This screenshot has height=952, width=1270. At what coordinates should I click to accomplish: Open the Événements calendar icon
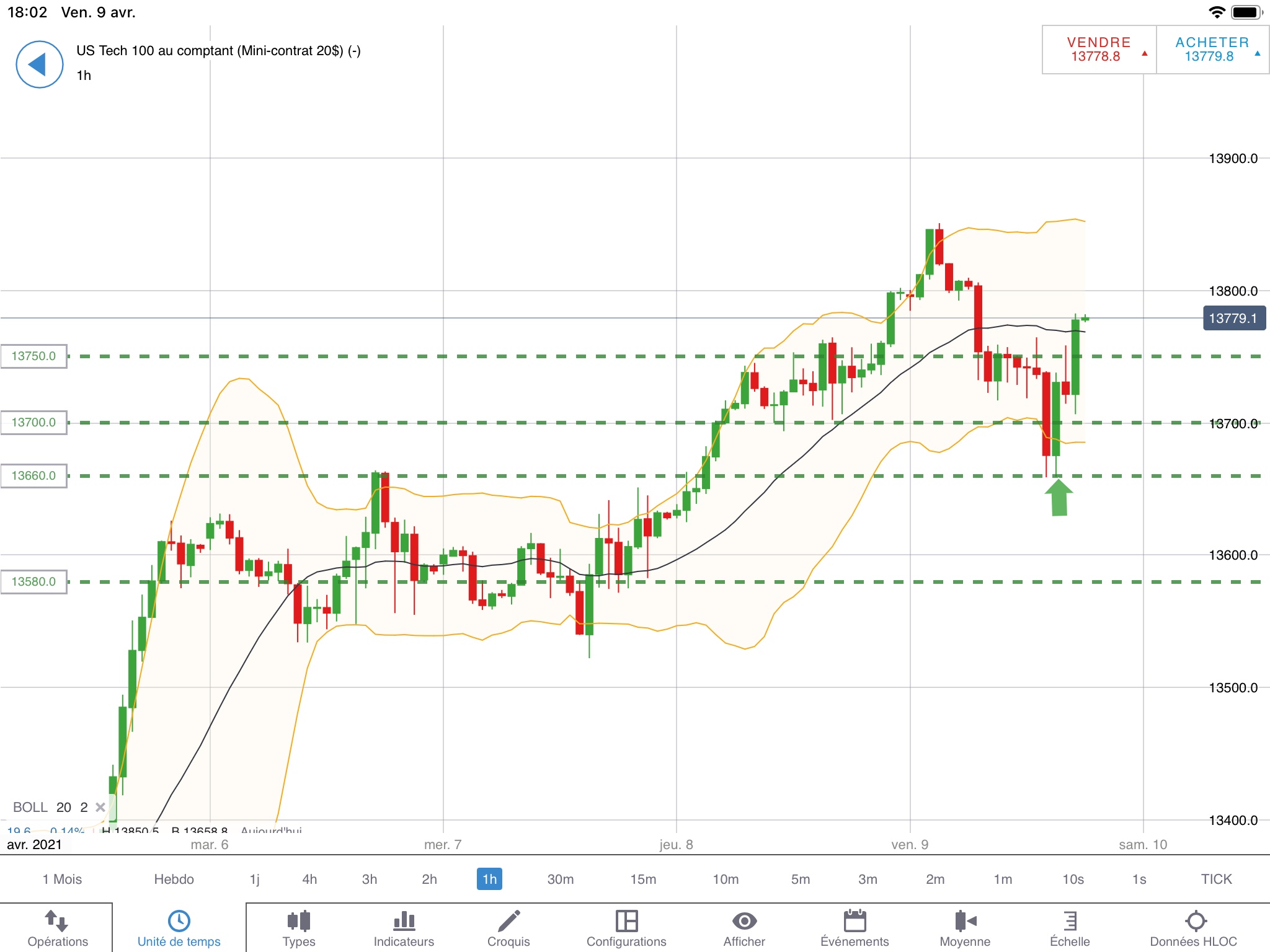[855, 921]
